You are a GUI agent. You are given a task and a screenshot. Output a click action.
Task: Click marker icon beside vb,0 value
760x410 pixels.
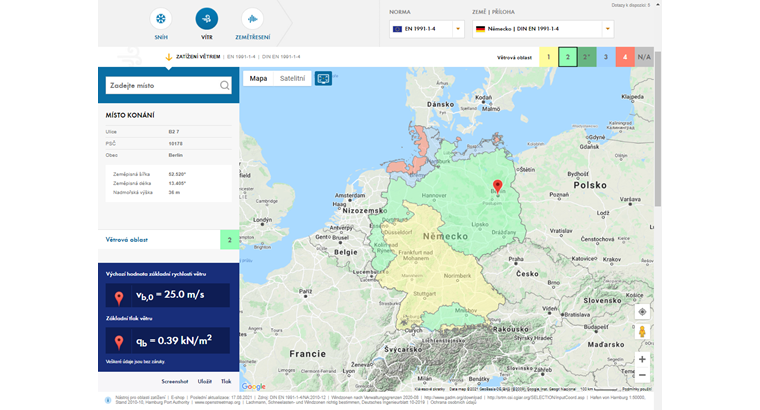click(119, 296)
